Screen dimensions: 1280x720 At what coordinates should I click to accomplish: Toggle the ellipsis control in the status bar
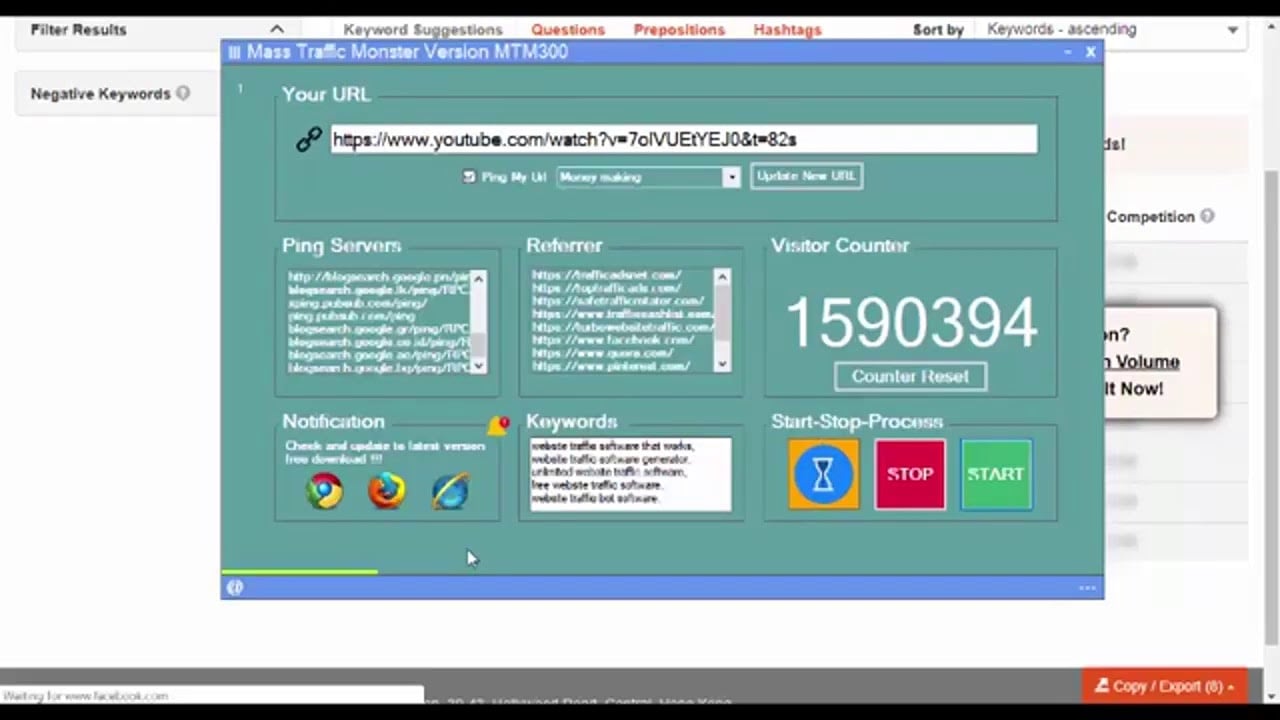pyautogui.click(x=1086, y=587)
